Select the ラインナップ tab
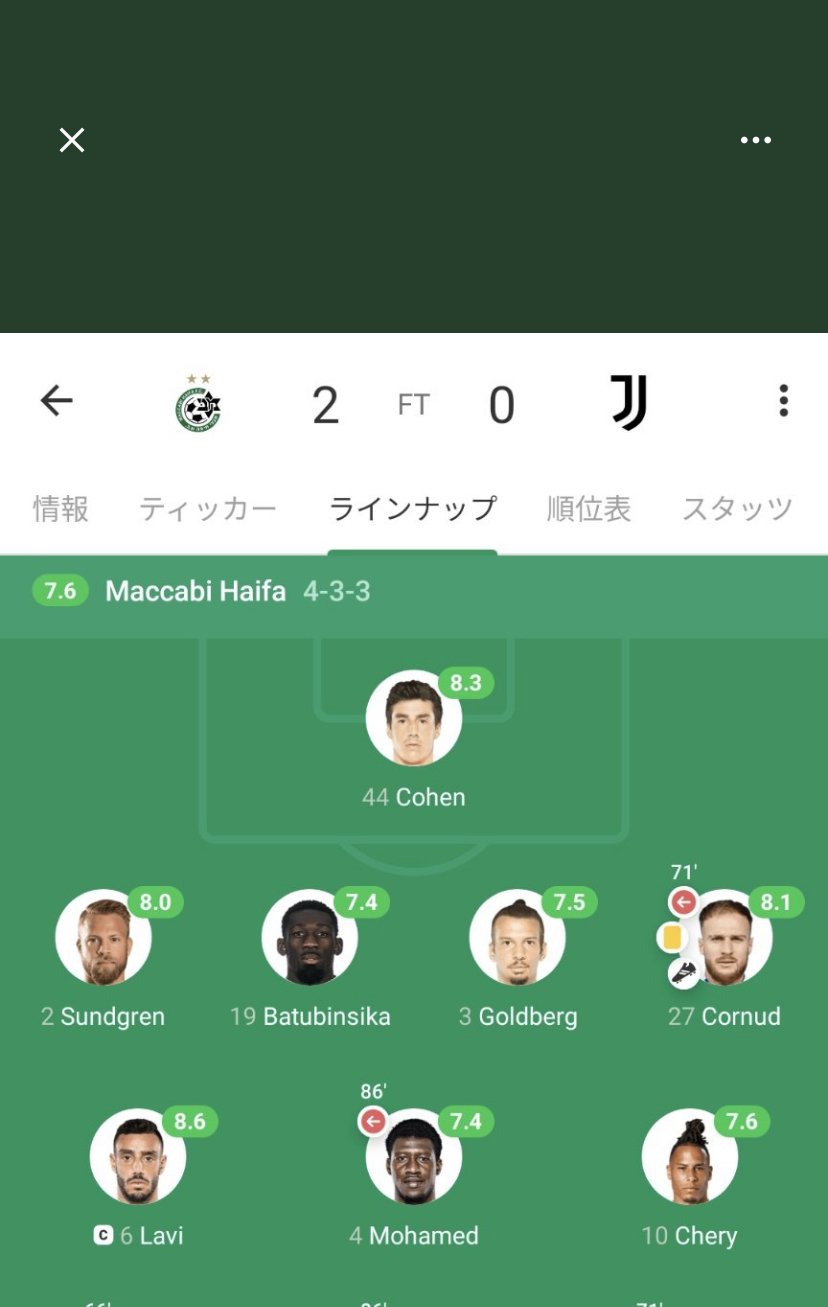This screenshot has width=828, height=1307. [413, 509]
